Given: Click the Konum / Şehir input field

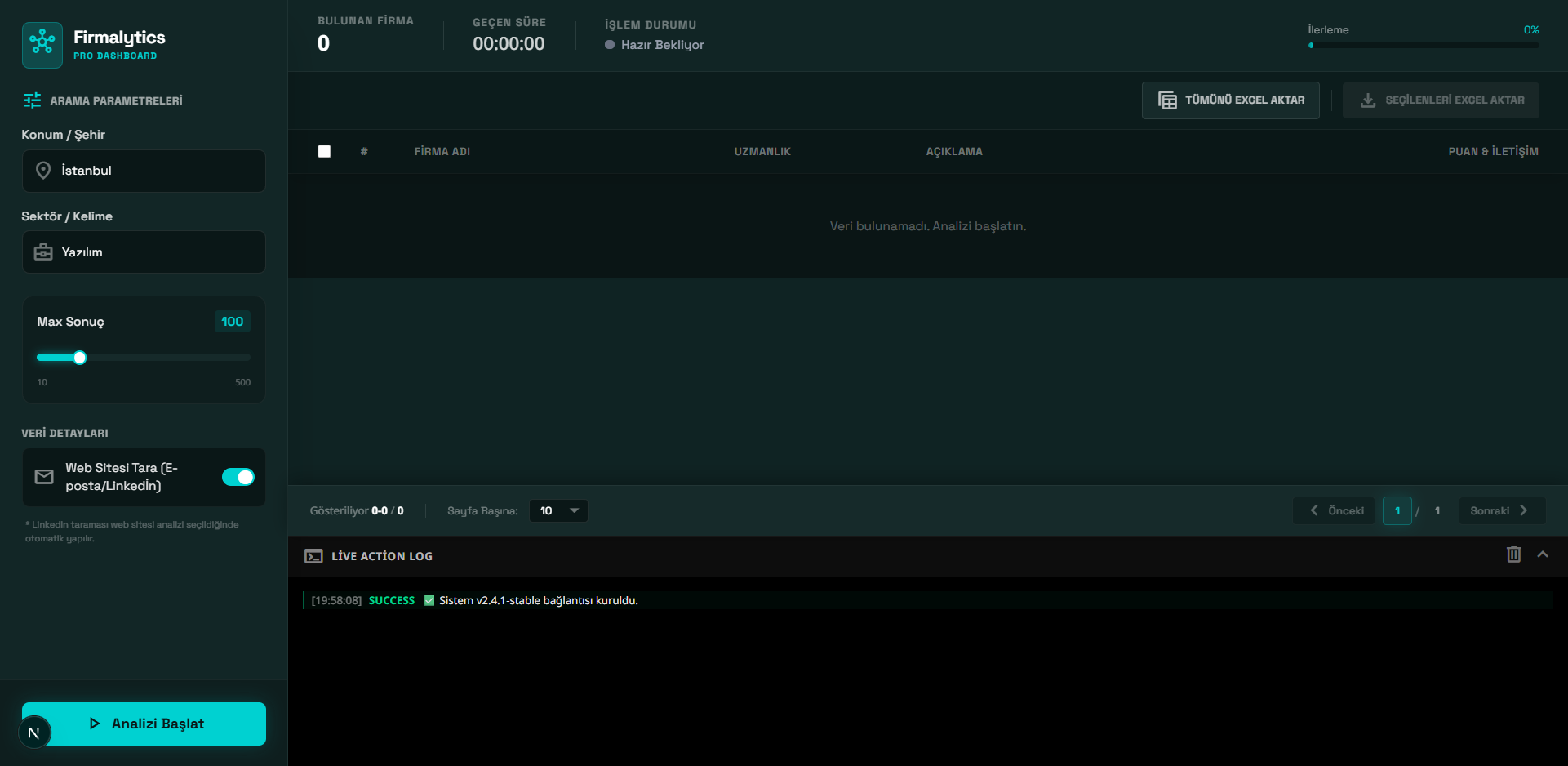Looking at the screenshot, I should [155, 171].
